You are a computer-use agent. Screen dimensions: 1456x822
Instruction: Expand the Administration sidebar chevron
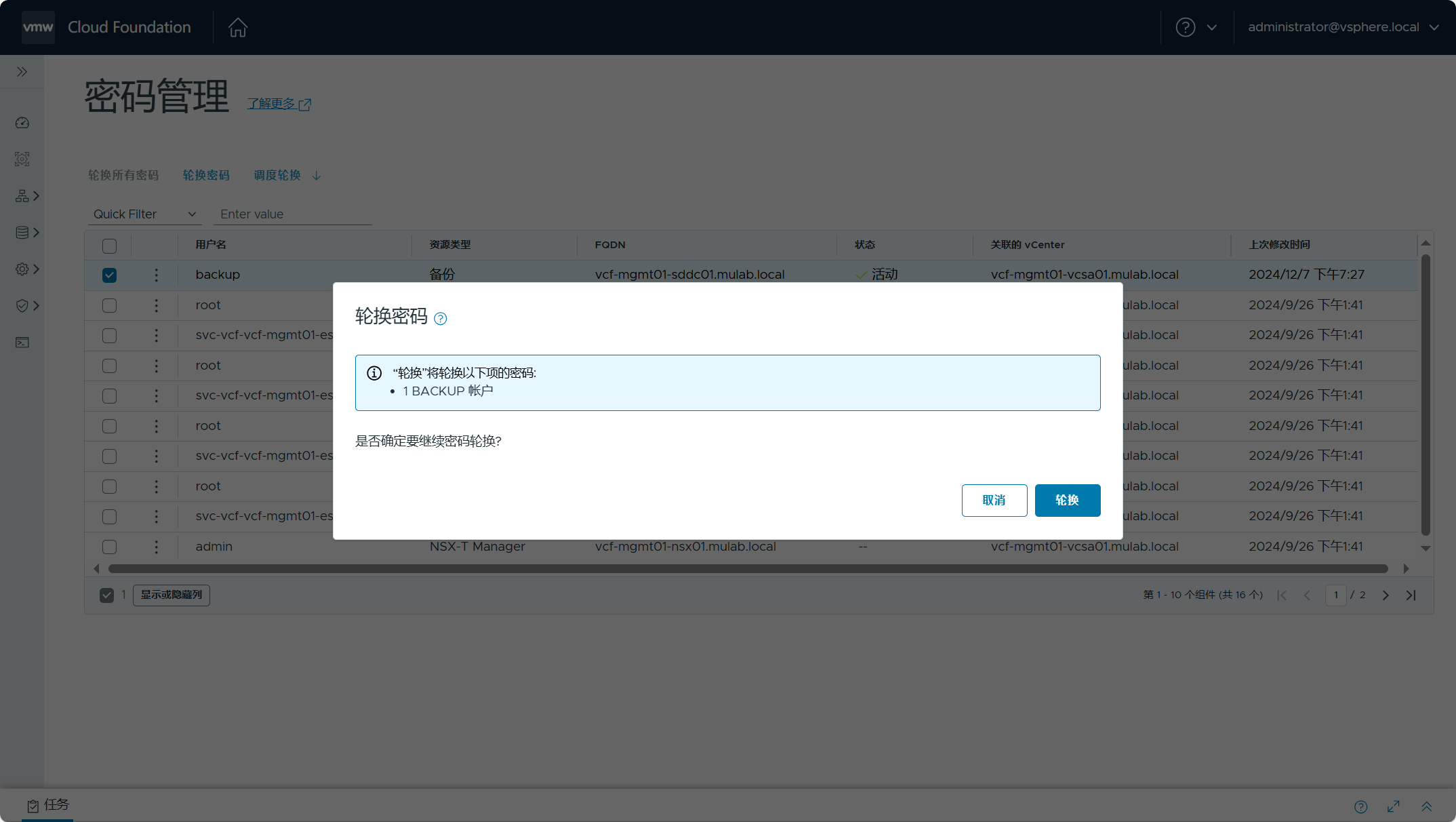pyautogui.click(x=37, y=269)
